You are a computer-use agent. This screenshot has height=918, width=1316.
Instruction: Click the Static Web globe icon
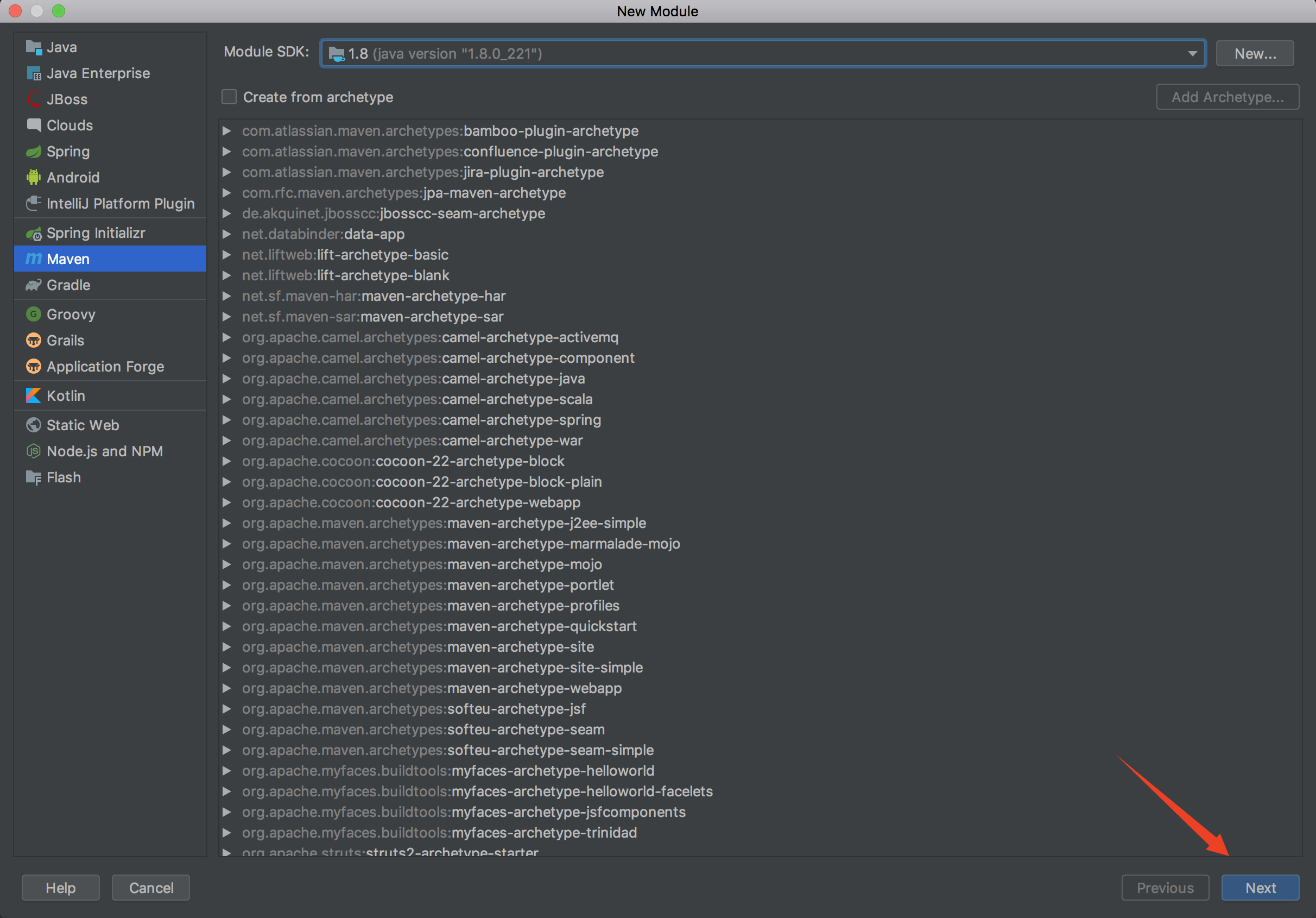click(x=33, y=425)
